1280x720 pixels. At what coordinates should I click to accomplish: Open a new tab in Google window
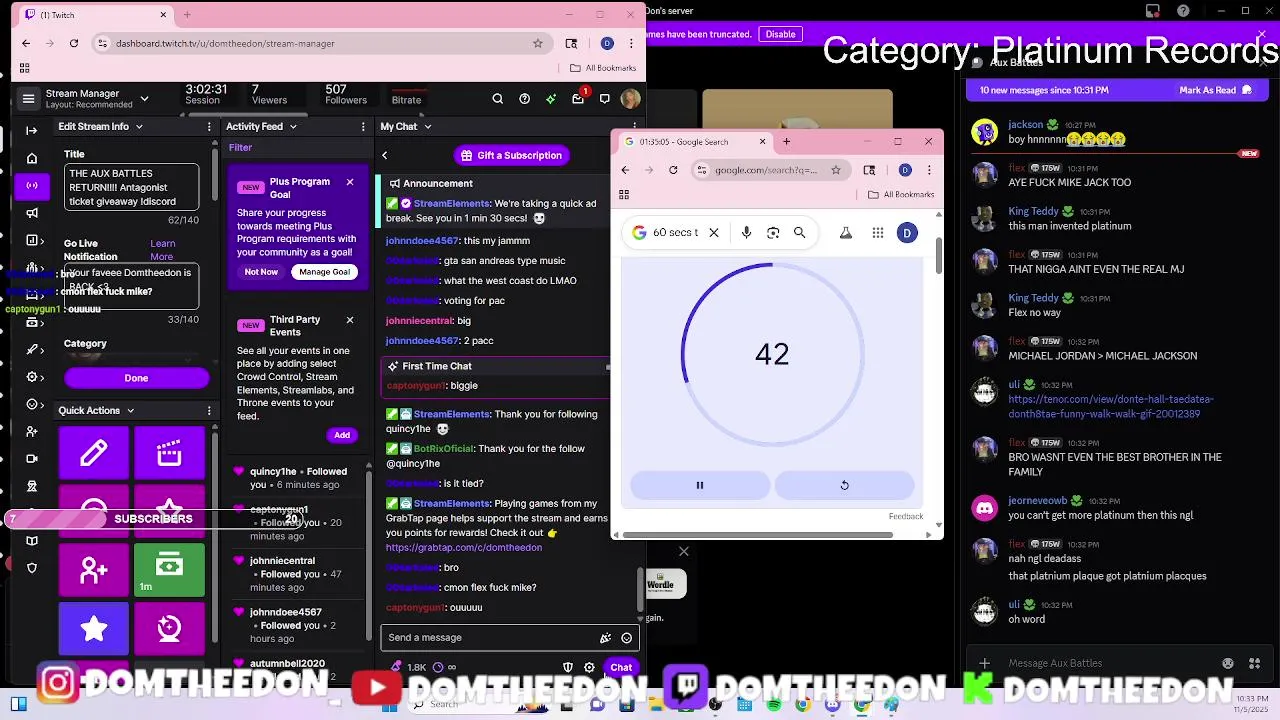[x=786, y=142]
